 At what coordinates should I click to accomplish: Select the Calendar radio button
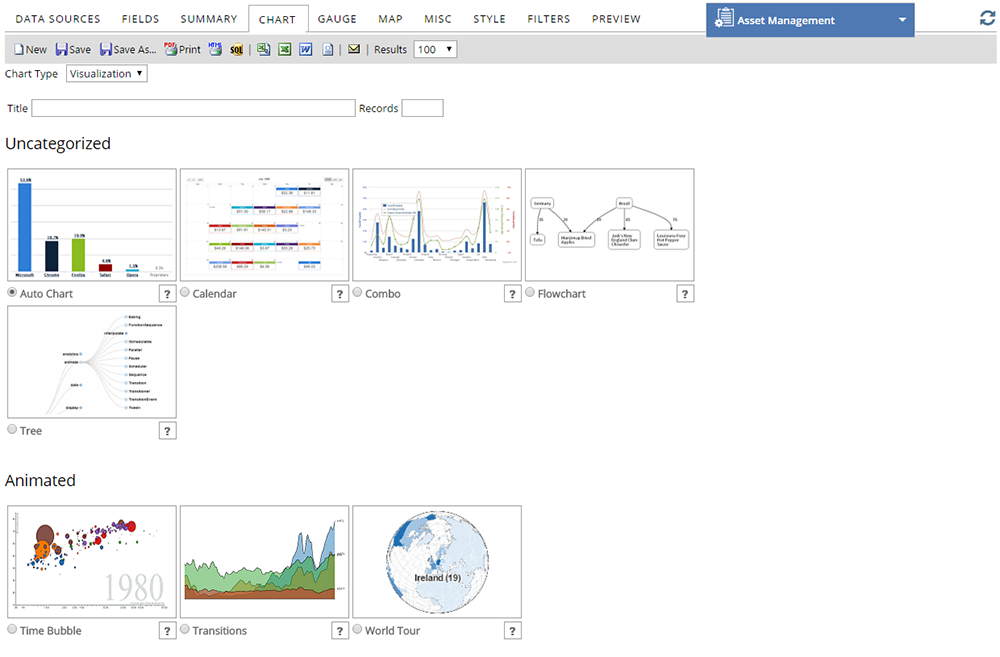pyautogui.click(x=185, y=293)
